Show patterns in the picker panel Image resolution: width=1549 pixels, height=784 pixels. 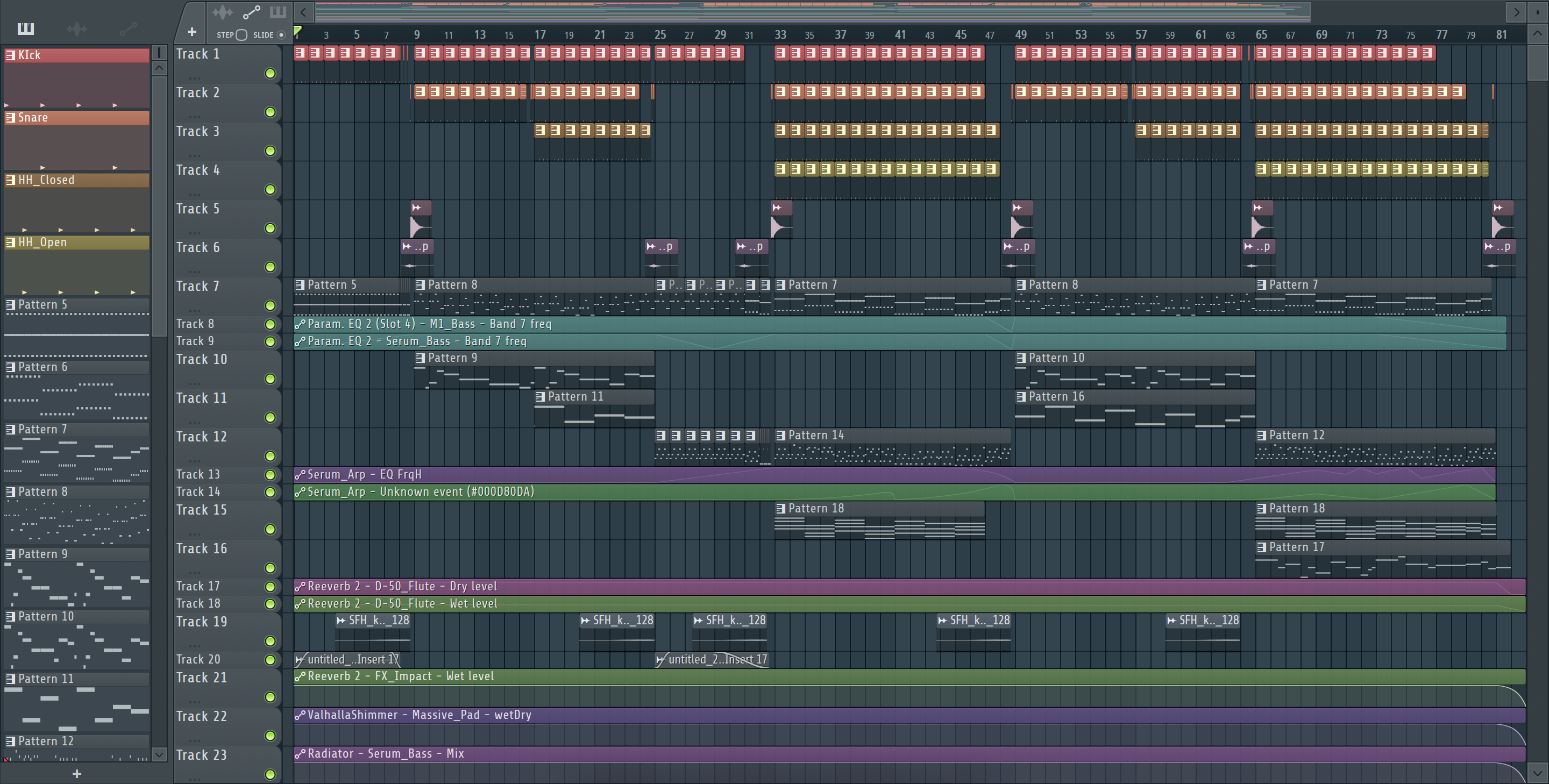[x=26, y=28]
